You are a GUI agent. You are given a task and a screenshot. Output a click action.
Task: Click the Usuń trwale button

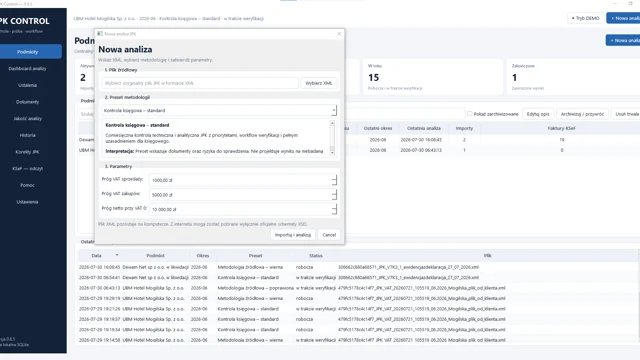point(627,114)
